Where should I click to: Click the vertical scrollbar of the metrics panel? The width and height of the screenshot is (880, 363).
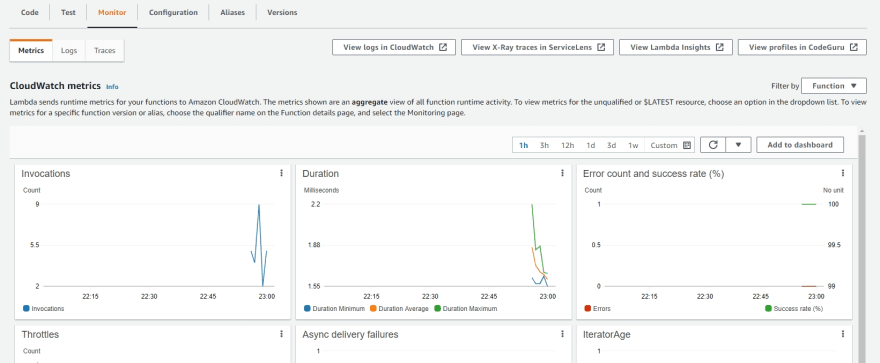862,247
